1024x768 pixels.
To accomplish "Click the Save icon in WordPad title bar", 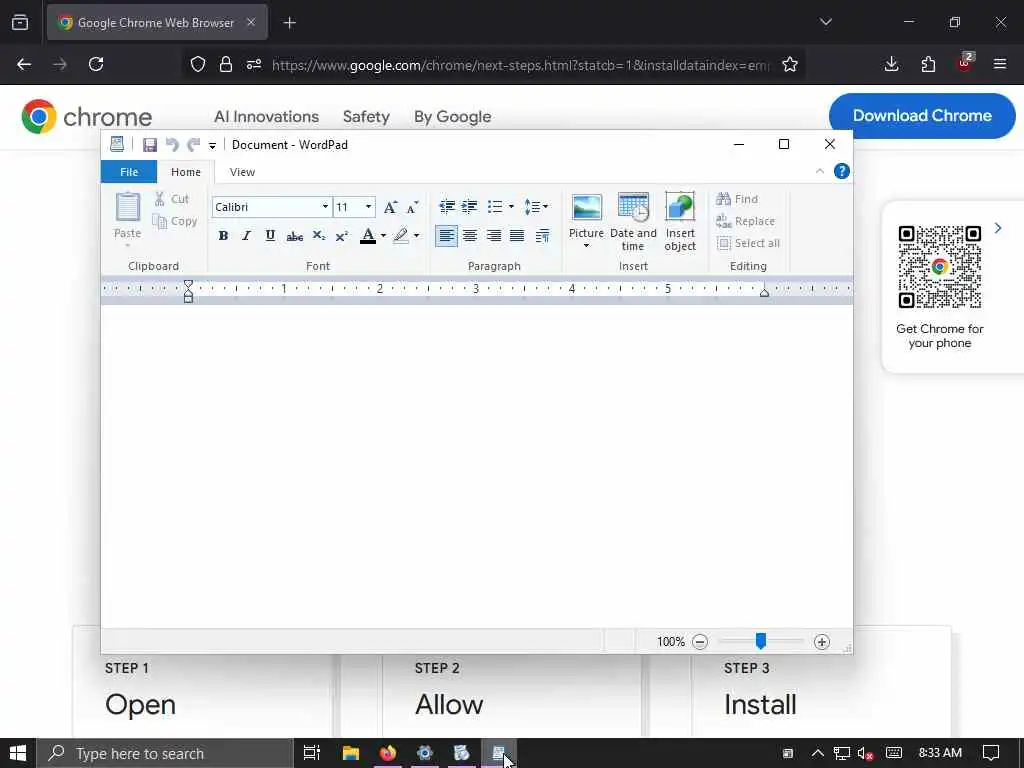I will 150,145.
